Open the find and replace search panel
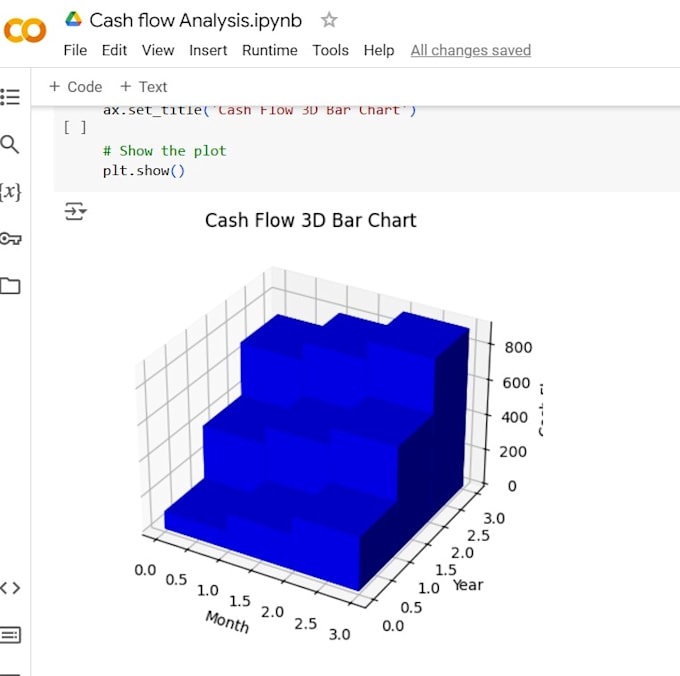Screen dimensions: 680x676 coord(10,144)
